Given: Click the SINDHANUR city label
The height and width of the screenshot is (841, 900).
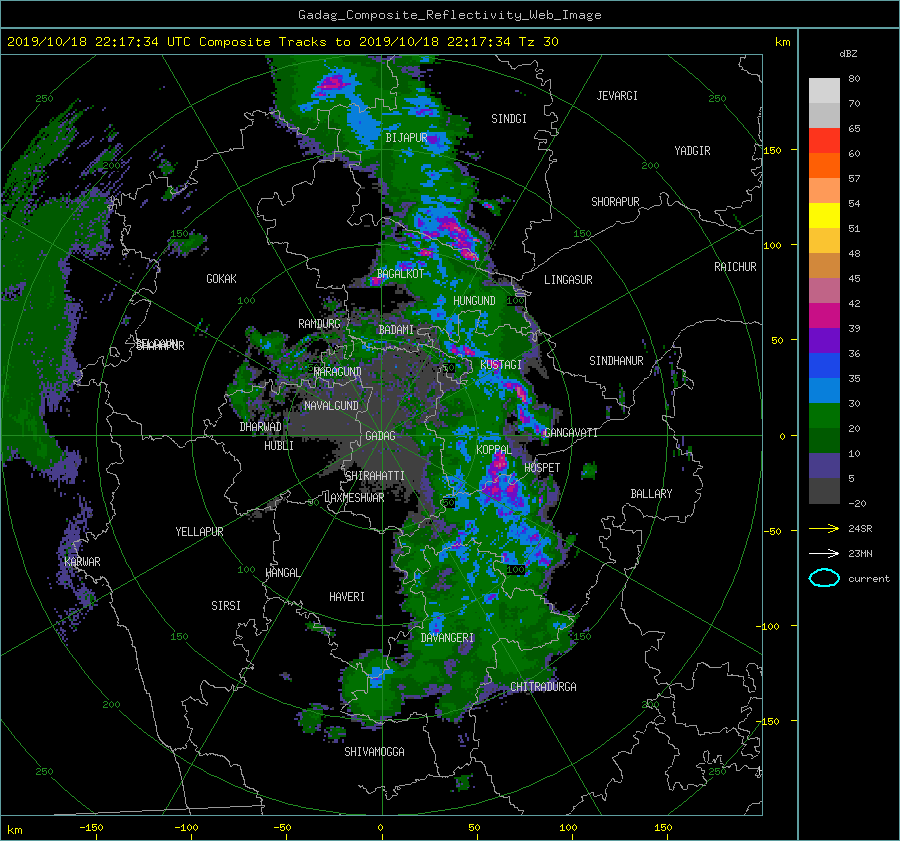Looking at the screenshot, I should 616,361.
